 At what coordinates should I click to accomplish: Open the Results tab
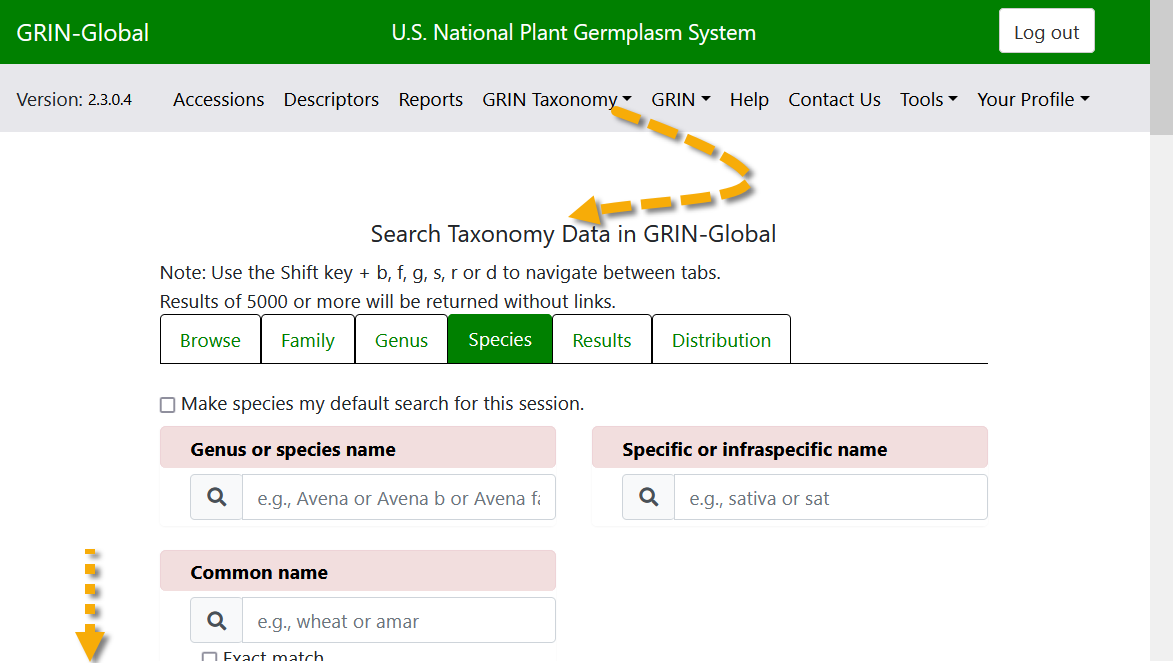pos(601,339)
